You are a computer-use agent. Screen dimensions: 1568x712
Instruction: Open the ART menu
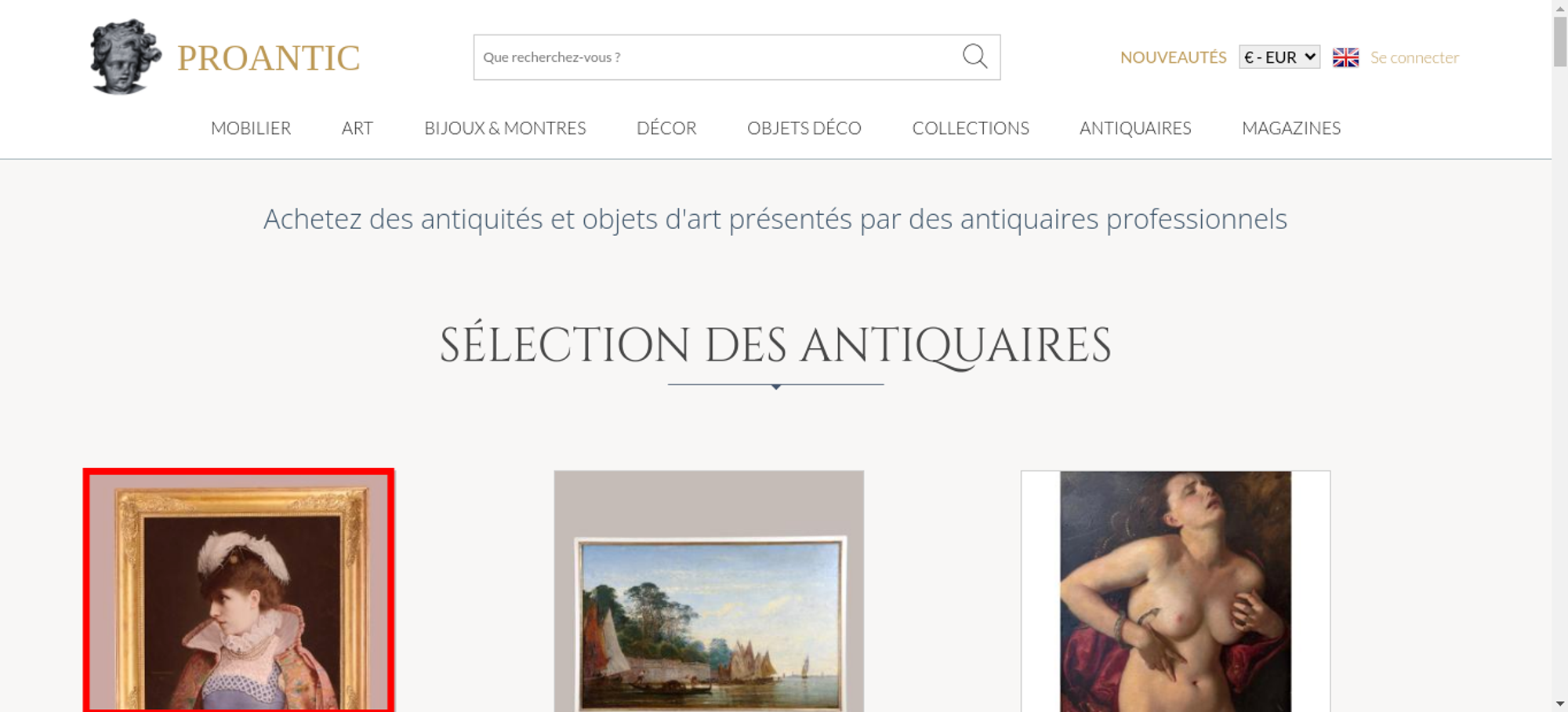tap(358, 128)
